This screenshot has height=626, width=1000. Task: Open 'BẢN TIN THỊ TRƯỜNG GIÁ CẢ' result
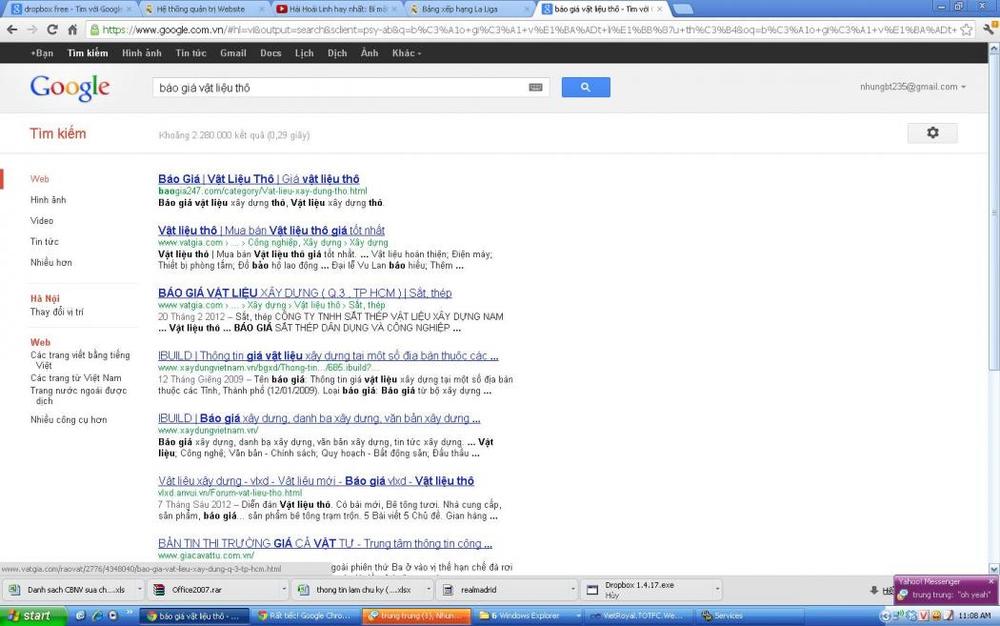coord(325,543)
